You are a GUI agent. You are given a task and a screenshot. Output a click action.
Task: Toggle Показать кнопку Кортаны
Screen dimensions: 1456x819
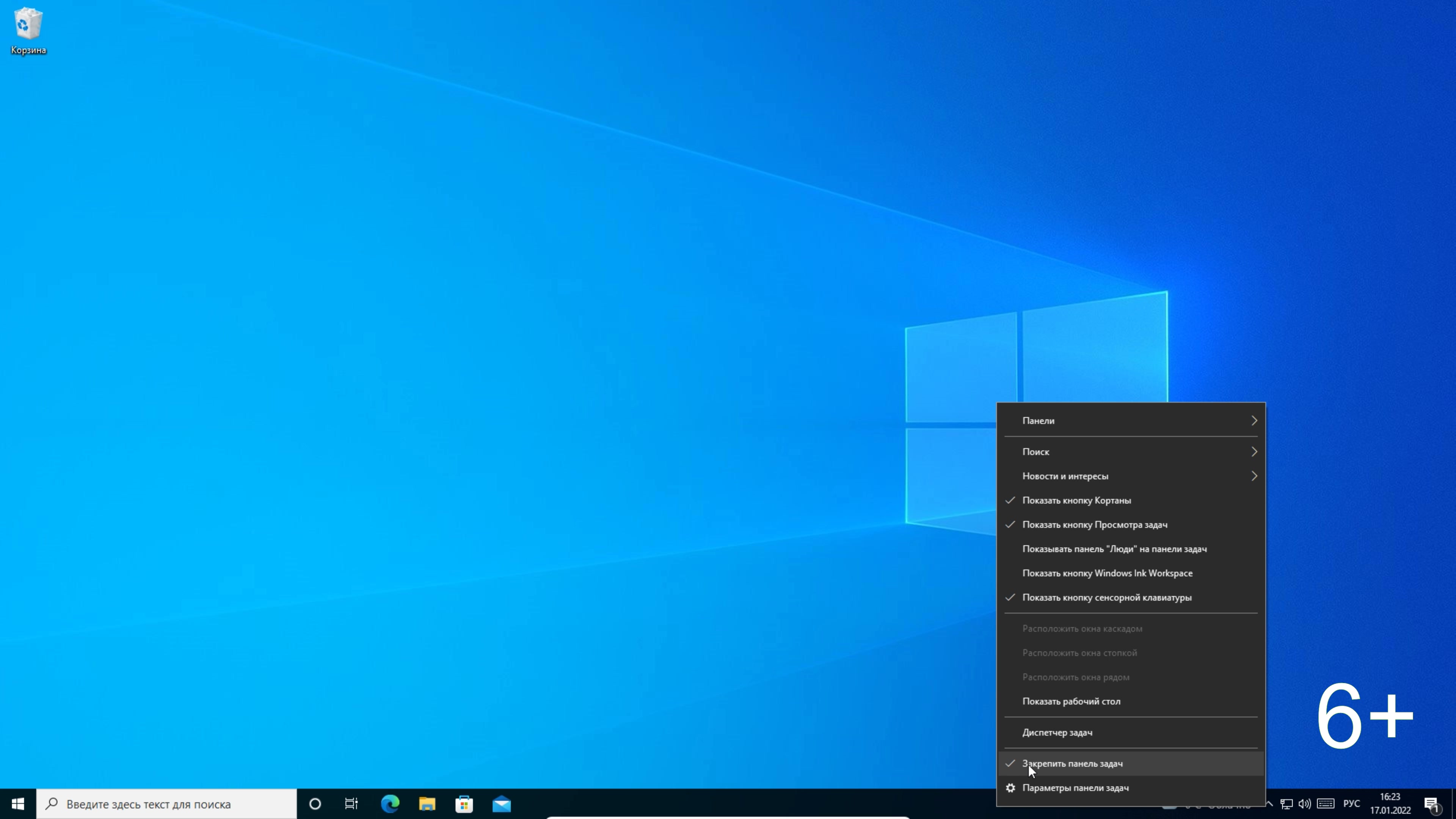pyautogui.click(x=1131, y=500)
